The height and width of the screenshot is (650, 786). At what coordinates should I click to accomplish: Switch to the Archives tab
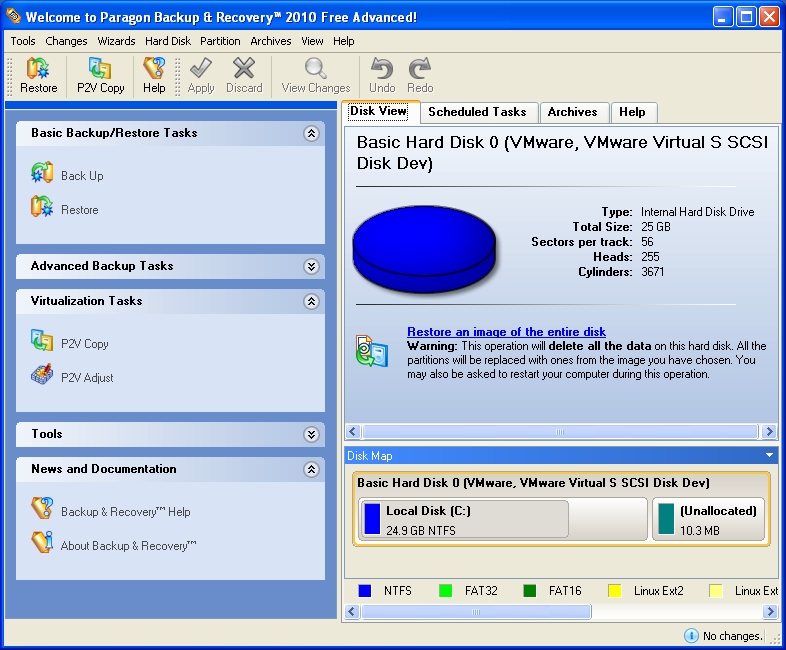point(572,112)
